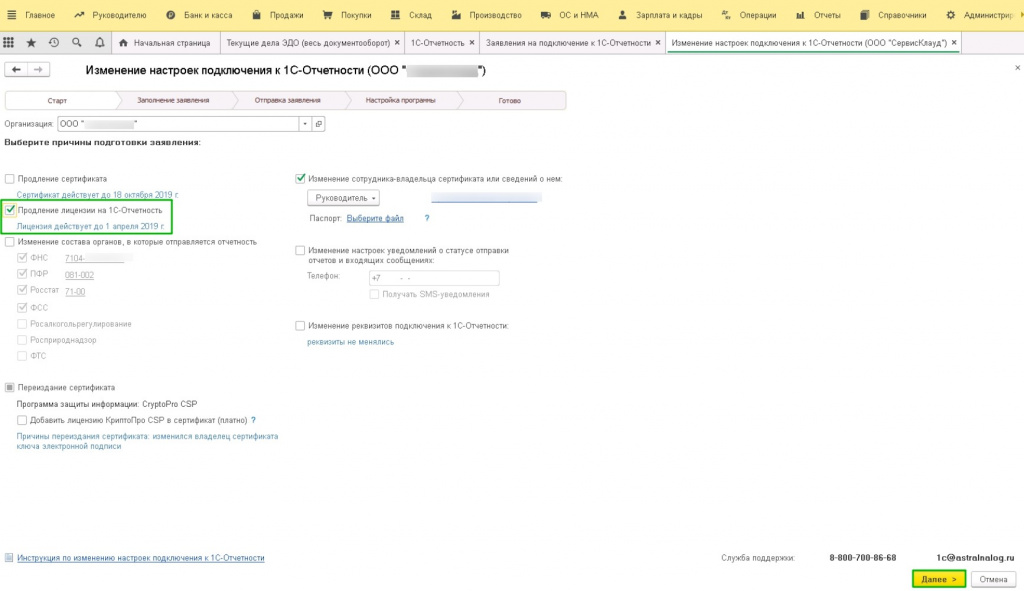1024x591 pixels.
Task: Switch to Начальная страница tab
Action: coord(165,42)
